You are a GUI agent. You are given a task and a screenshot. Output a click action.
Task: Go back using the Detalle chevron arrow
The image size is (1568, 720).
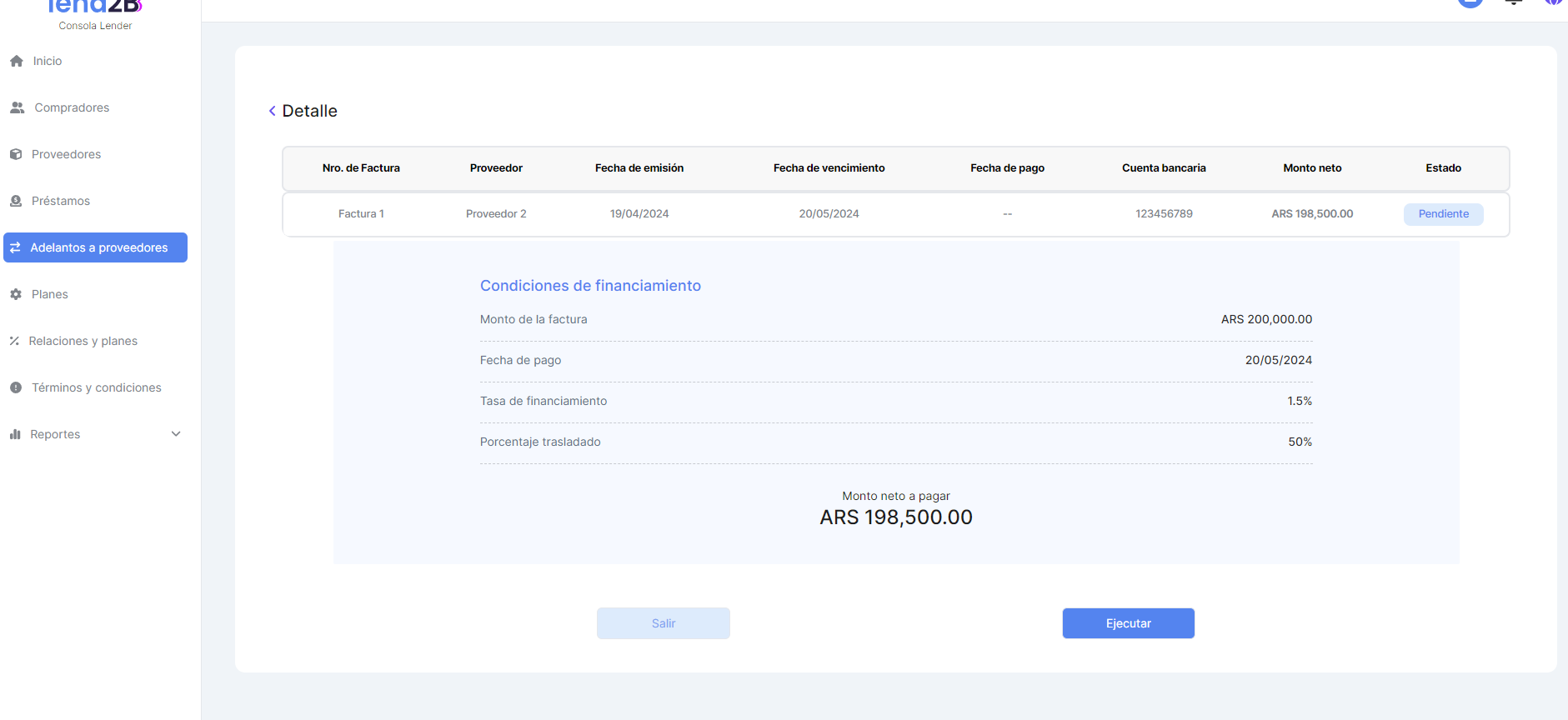[x=272, y=111]
